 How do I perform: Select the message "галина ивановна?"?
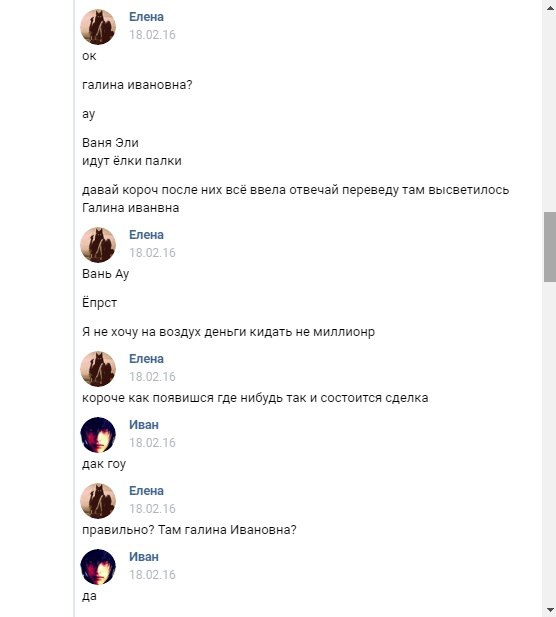(x=137, y=85)
